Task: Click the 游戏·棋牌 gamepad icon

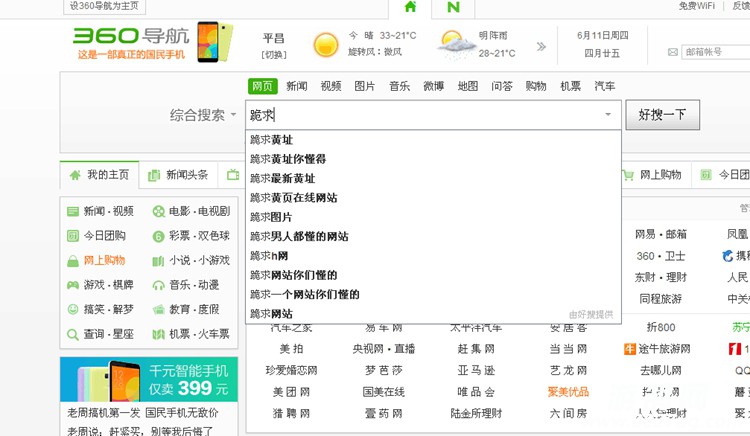Action: (x=73, y=285)
